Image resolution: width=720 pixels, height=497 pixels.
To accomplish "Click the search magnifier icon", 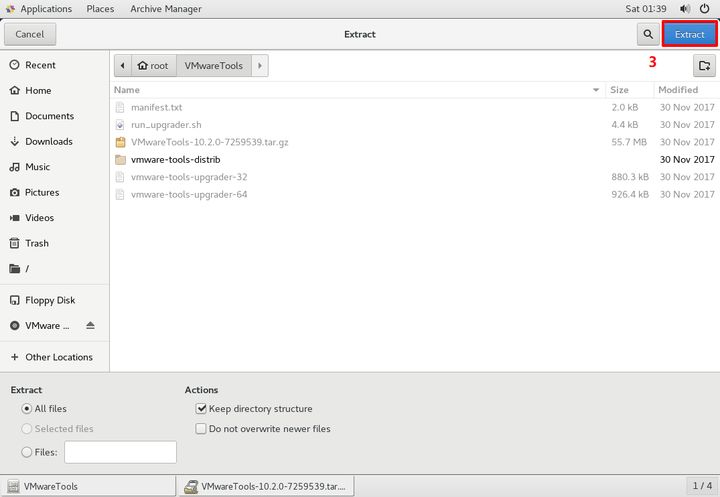I will pos(648,34).
